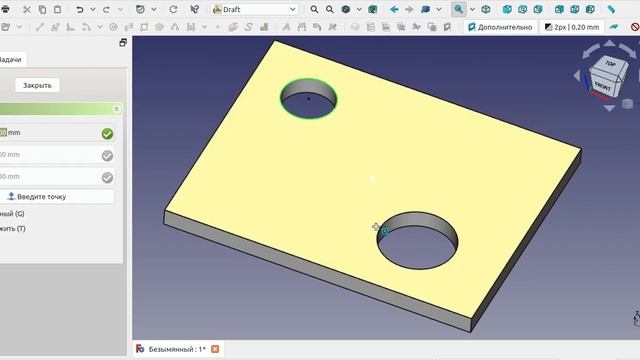The height and width of the screenshot is (360, 640).
Task: Select the Draft Text A tool
Action: [286, 27]
